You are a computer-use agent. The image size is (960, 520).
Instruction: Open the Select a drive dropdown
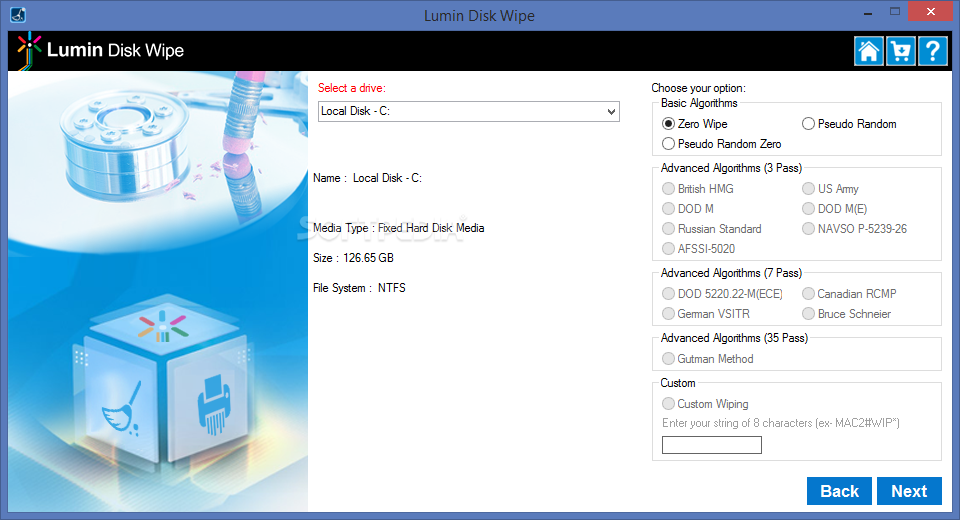469,111
